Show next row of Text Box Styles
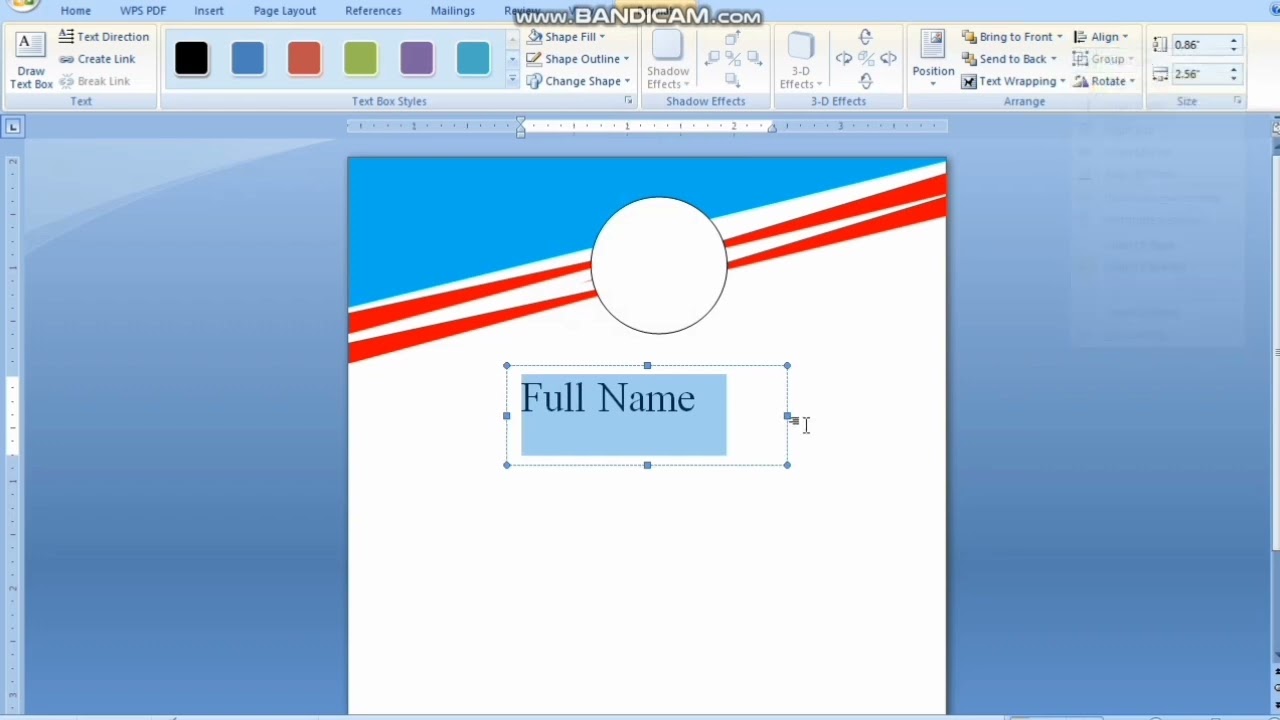The height and width of the screenshot is (720, 1280). coord(512,59)
